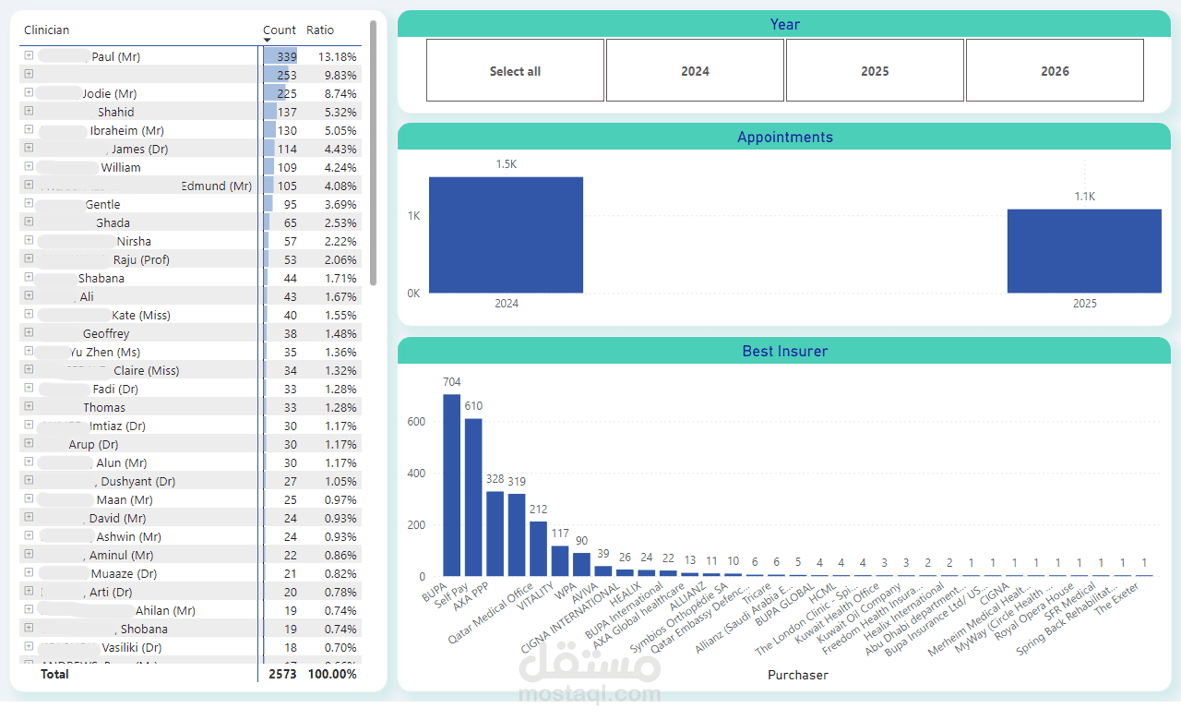Click the clinician table vertical scrollbar
Screen dimensions: 1181x720
373,153
